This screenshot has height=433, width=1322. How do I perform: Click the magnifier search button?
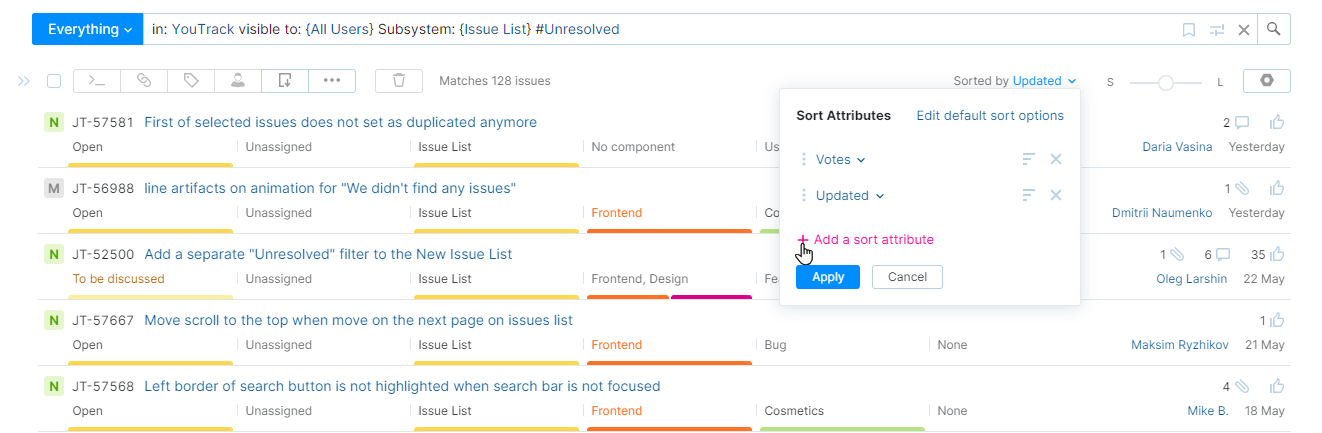(1273, 29)
